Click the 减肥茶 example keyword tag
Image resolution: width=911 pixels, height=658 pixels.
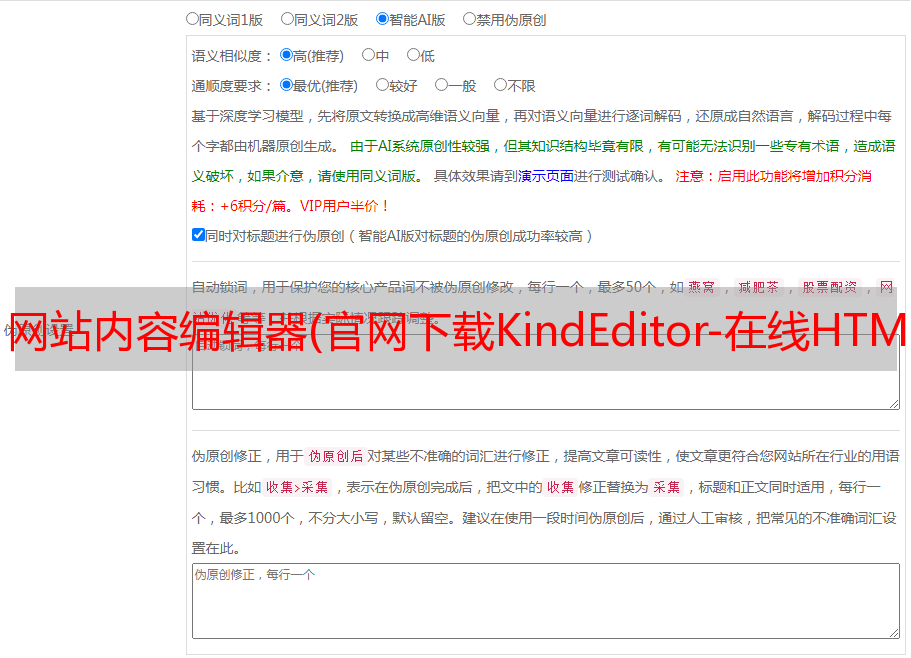[758, 287]
